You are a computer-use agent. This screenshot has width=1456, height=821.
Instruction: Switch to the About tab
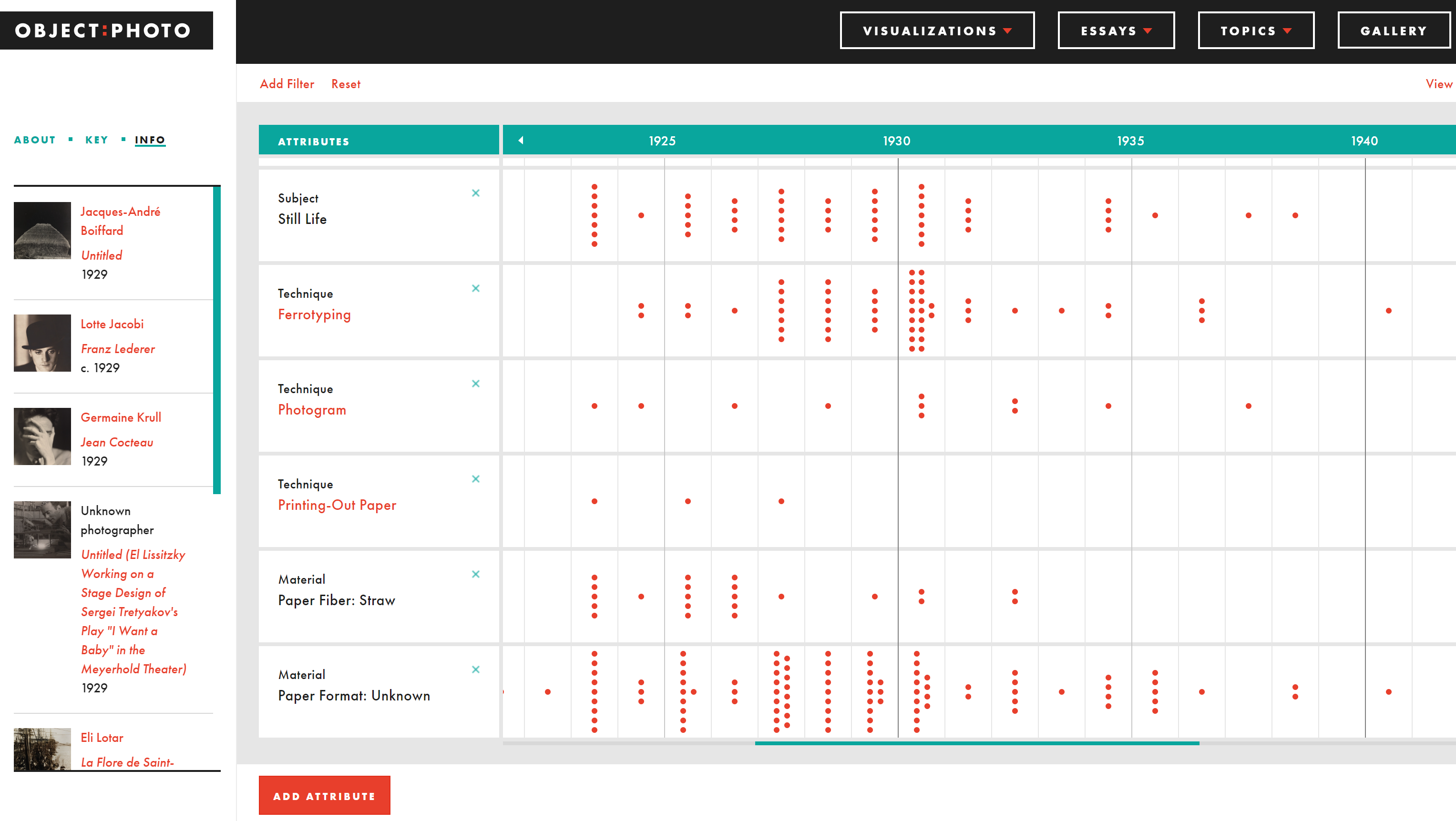point(35,140)
